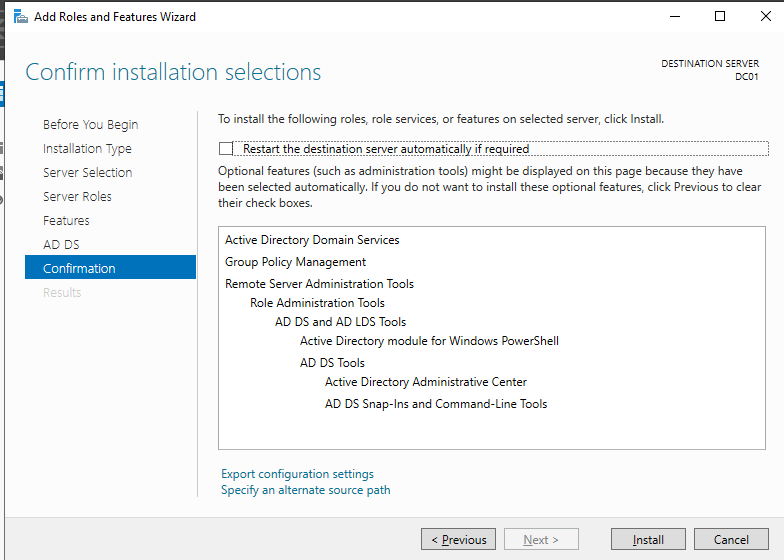The height and width of the screenshot is (560, 784).
Task: Click Remote Server Administration Tools entry
Action: point(320,284)
